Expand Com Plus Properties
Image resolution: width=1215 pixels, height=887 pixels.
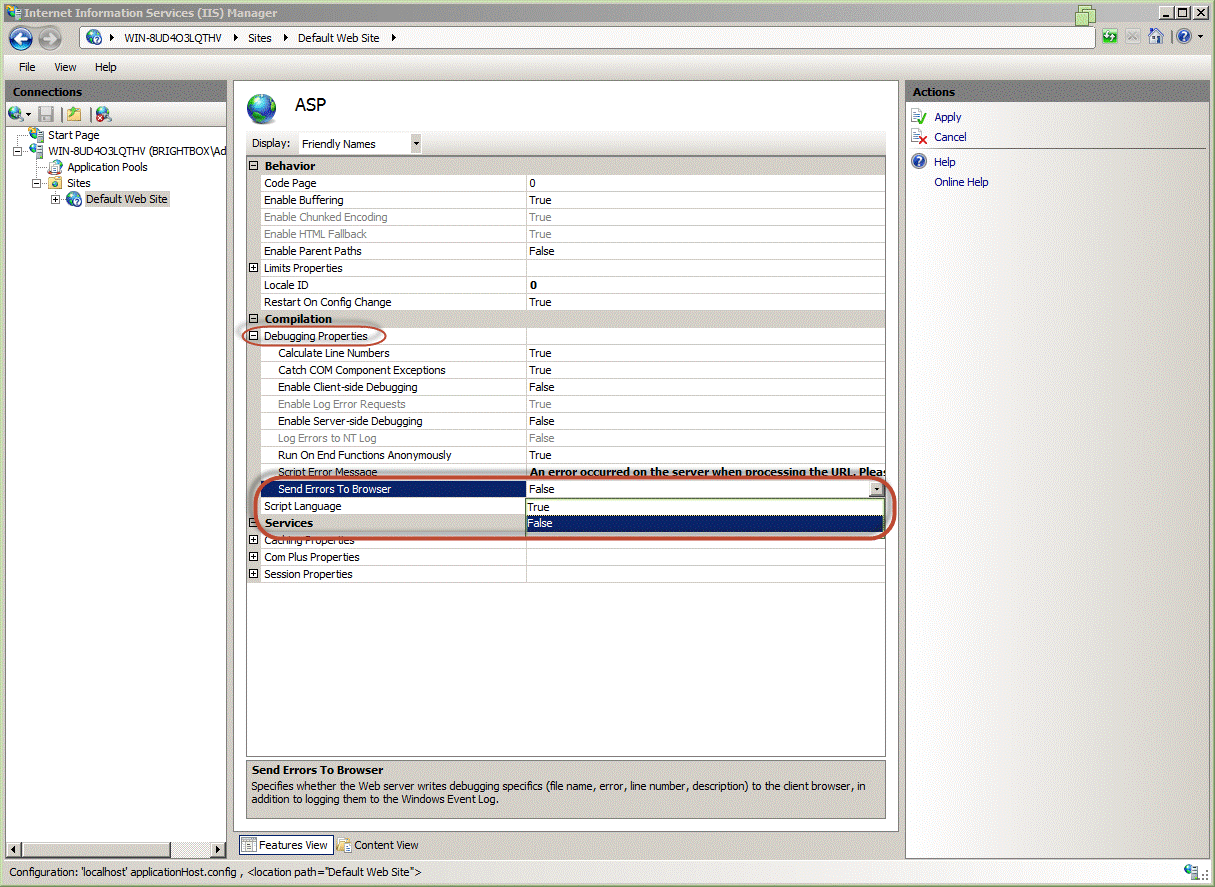click(x=254, y=557)
